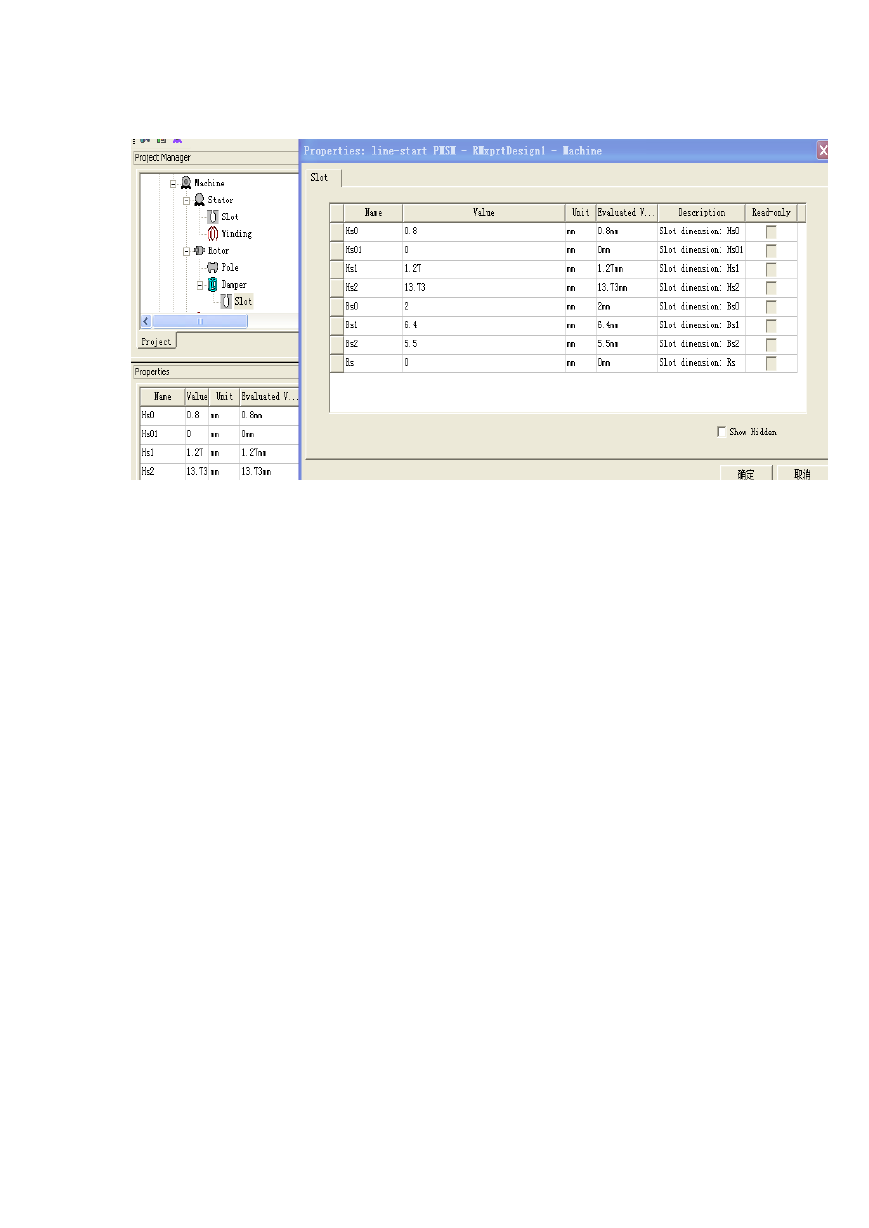The width and height of the screenshot is (869, 1228).
Task: Click the dialog's Hs0 name cell
Action: click(373, 232)
